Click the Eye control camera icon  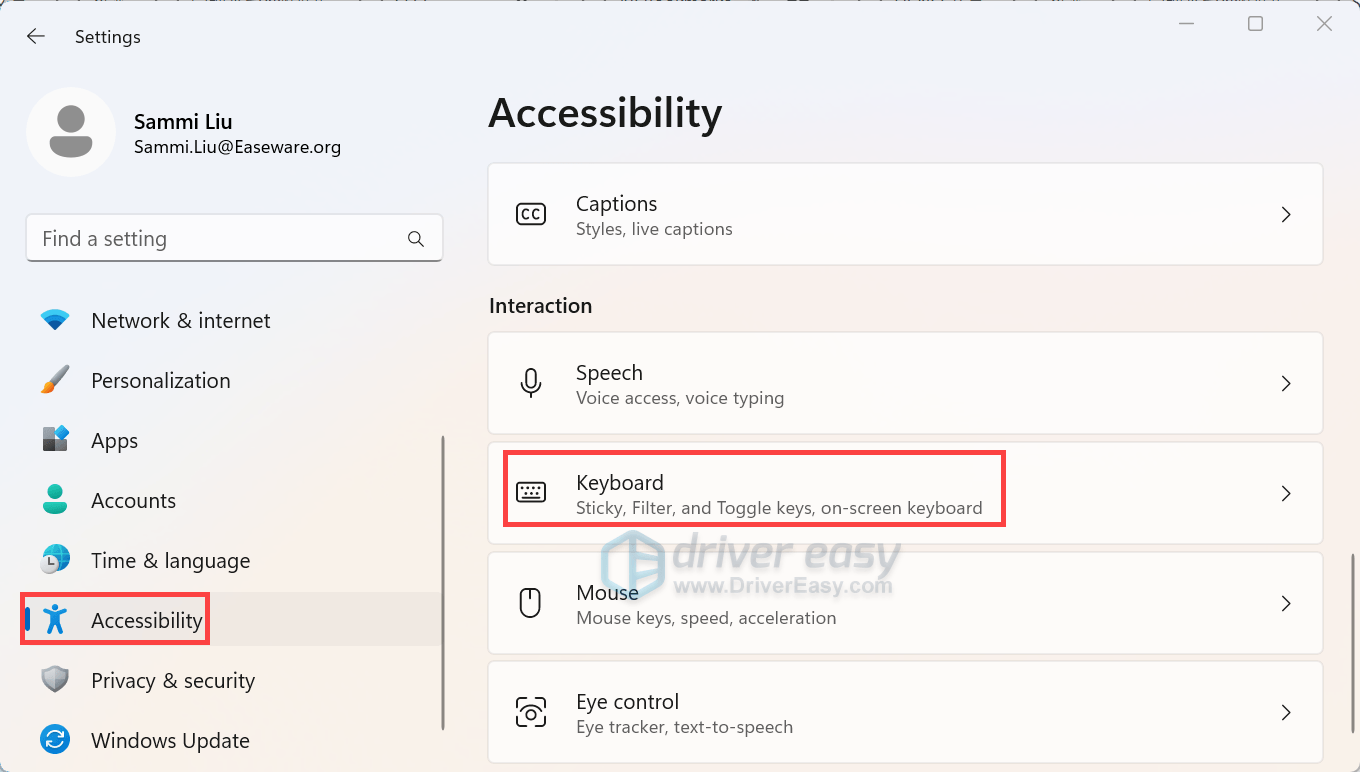(531, 712)
